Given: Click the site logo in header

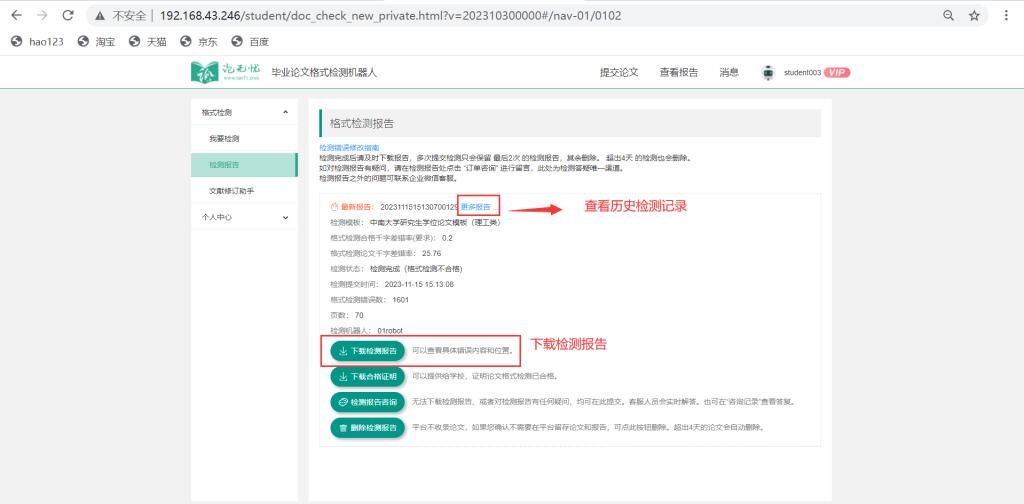Looking at the screenshot, I should click(x=226, y=72).
